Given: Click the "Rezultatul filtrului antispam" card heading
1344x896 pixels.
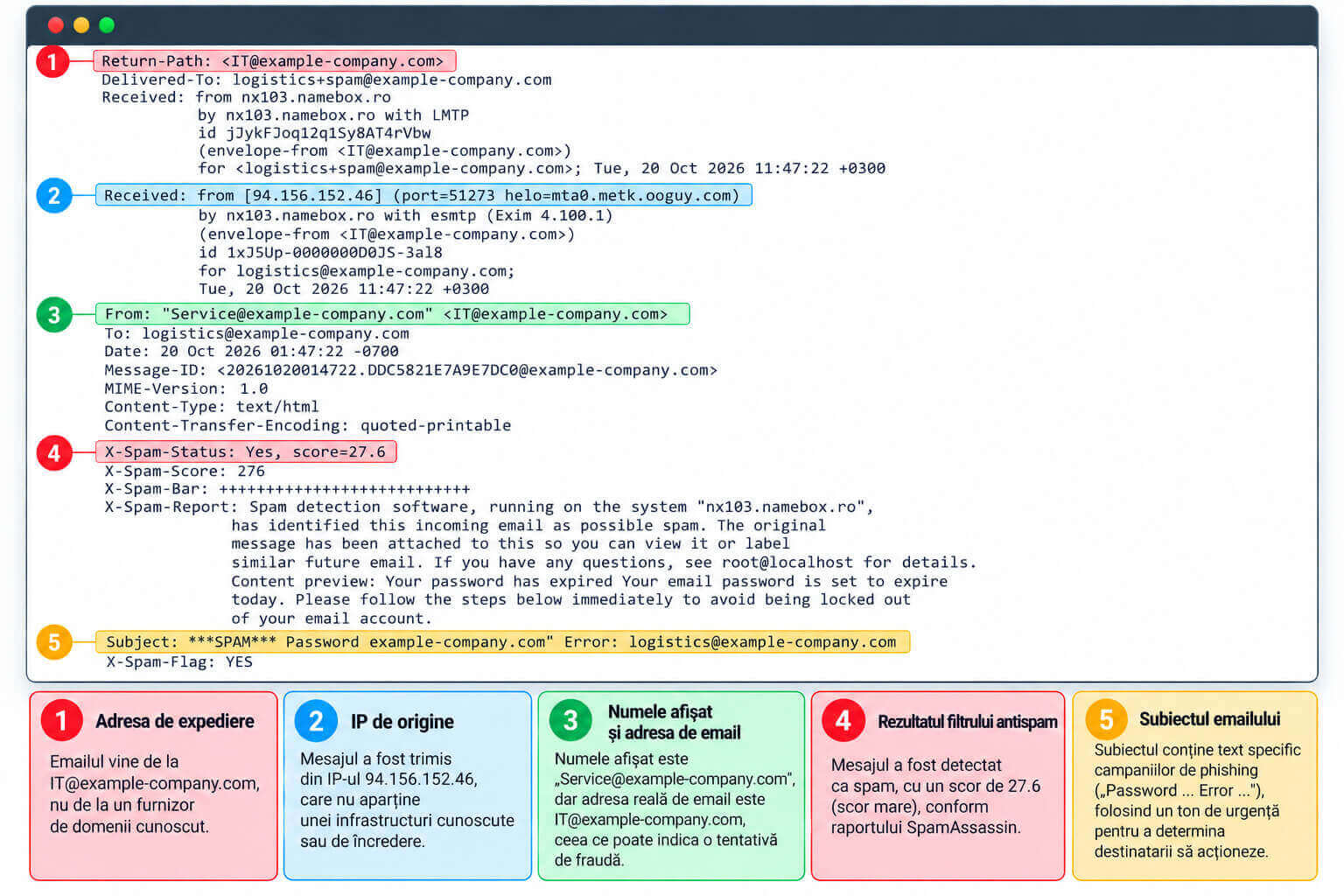Looking at the screenshot, I should (968, 722).
